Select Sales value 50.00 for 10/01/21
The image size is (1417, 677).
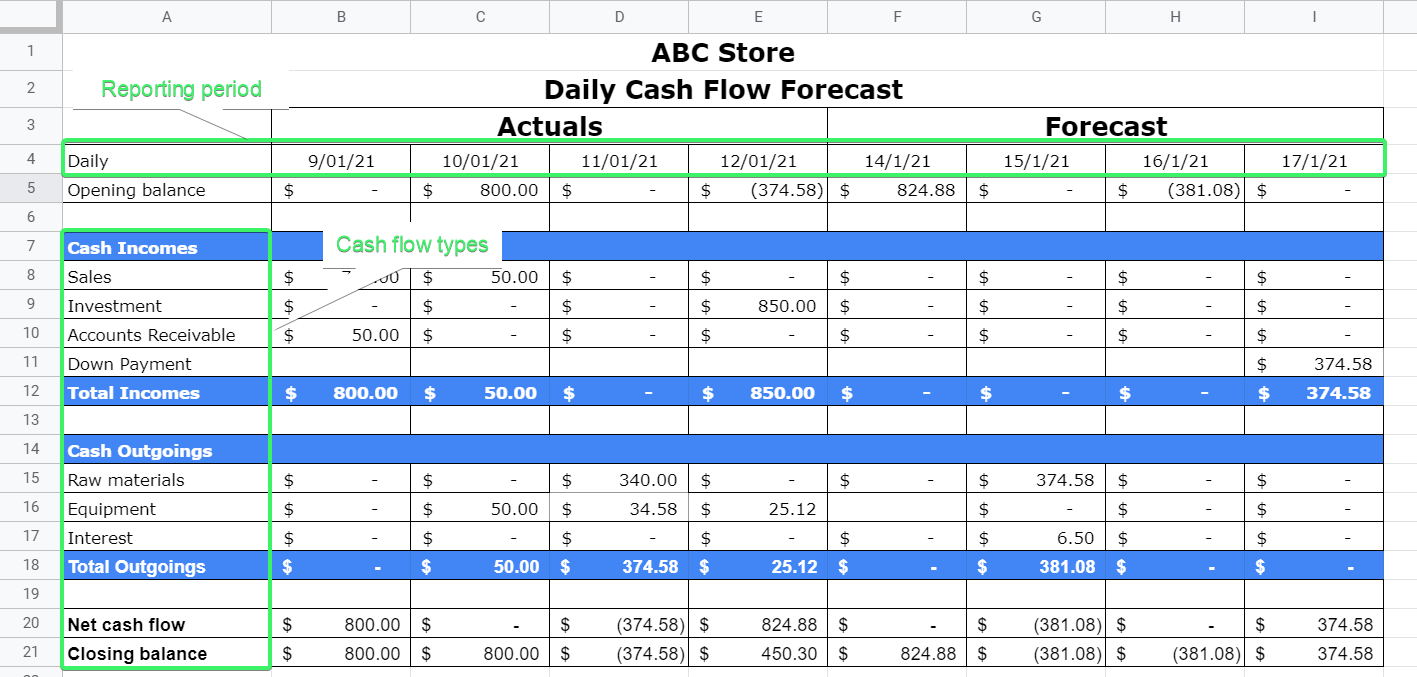point(480,277)
